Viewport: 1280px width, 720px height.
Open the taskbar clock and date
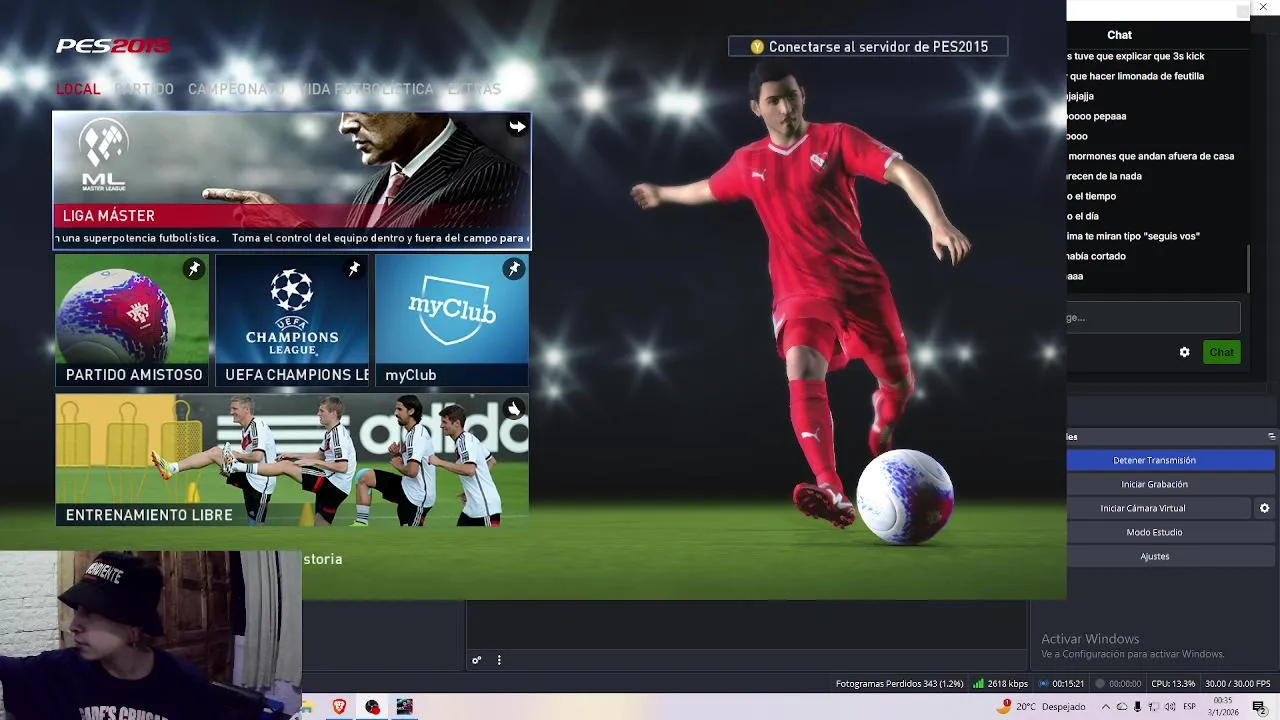coord(1223,707)
